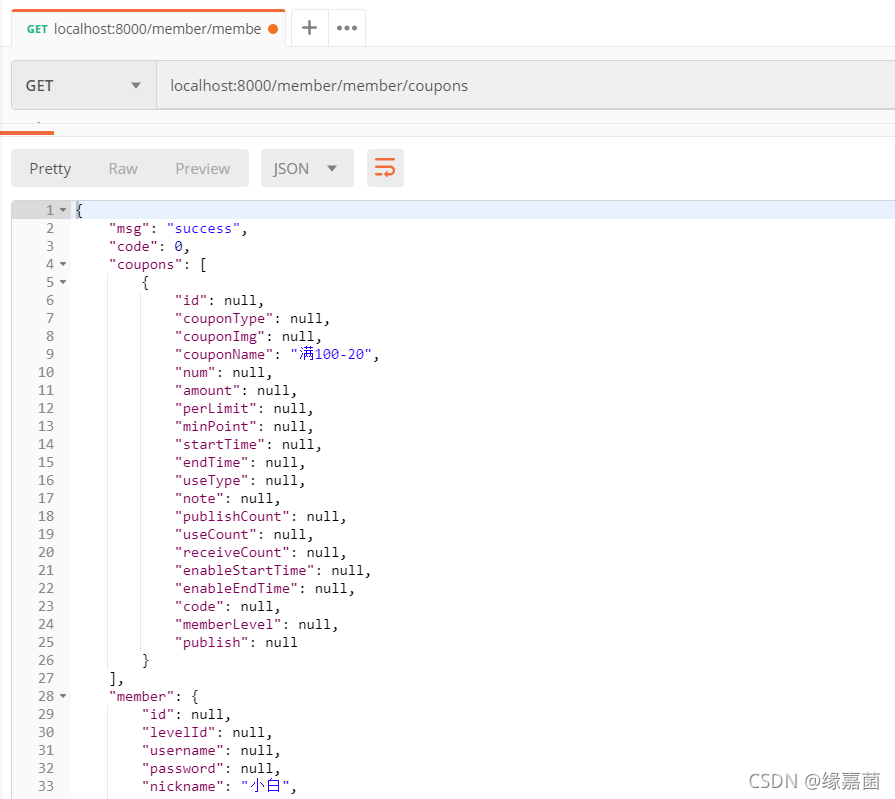Open a new request tab with plus icon

click(309, 28)
